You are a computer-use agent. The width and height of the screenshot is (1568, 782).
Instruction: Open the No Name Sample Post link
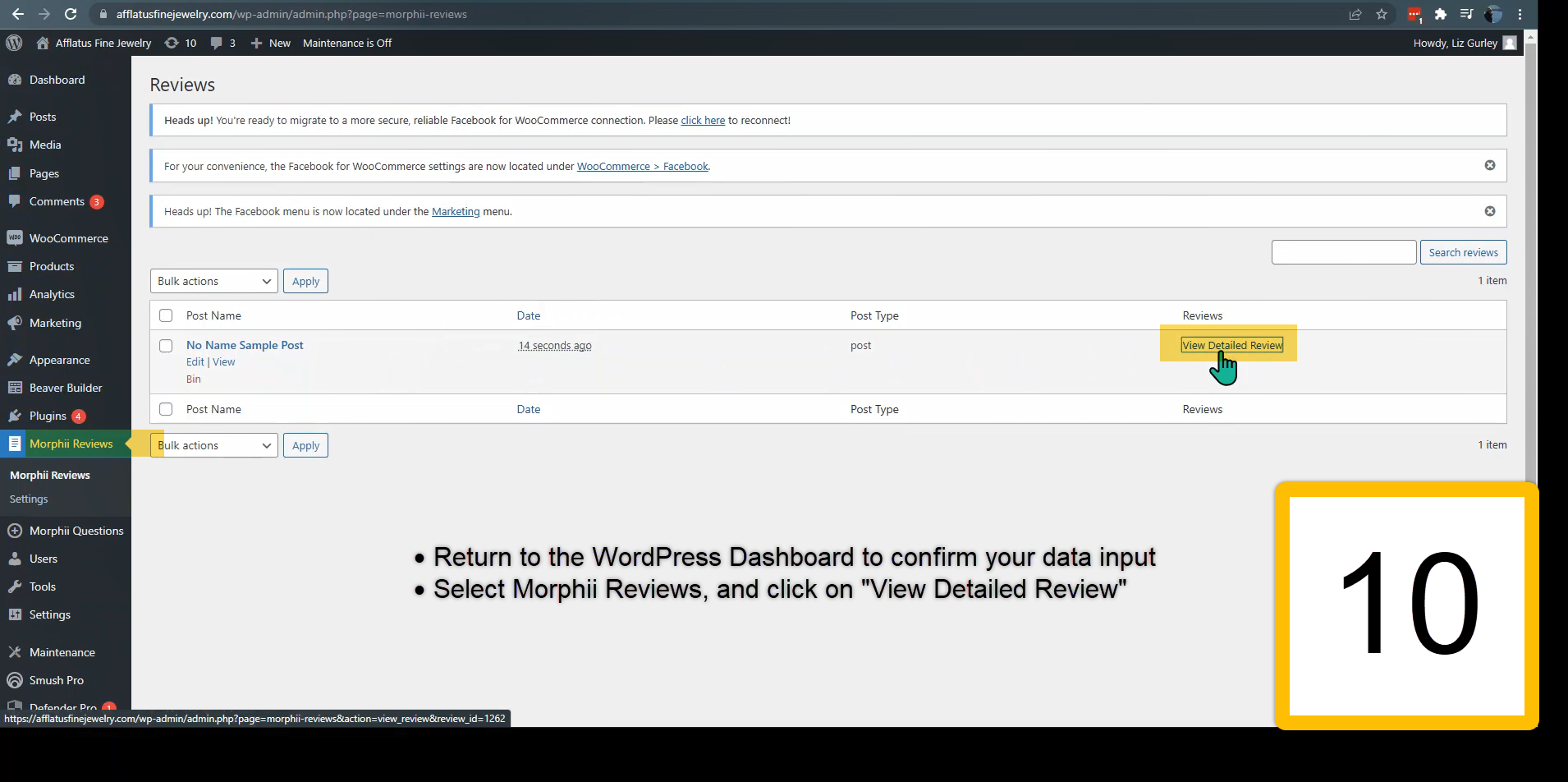tap(245, 345)
